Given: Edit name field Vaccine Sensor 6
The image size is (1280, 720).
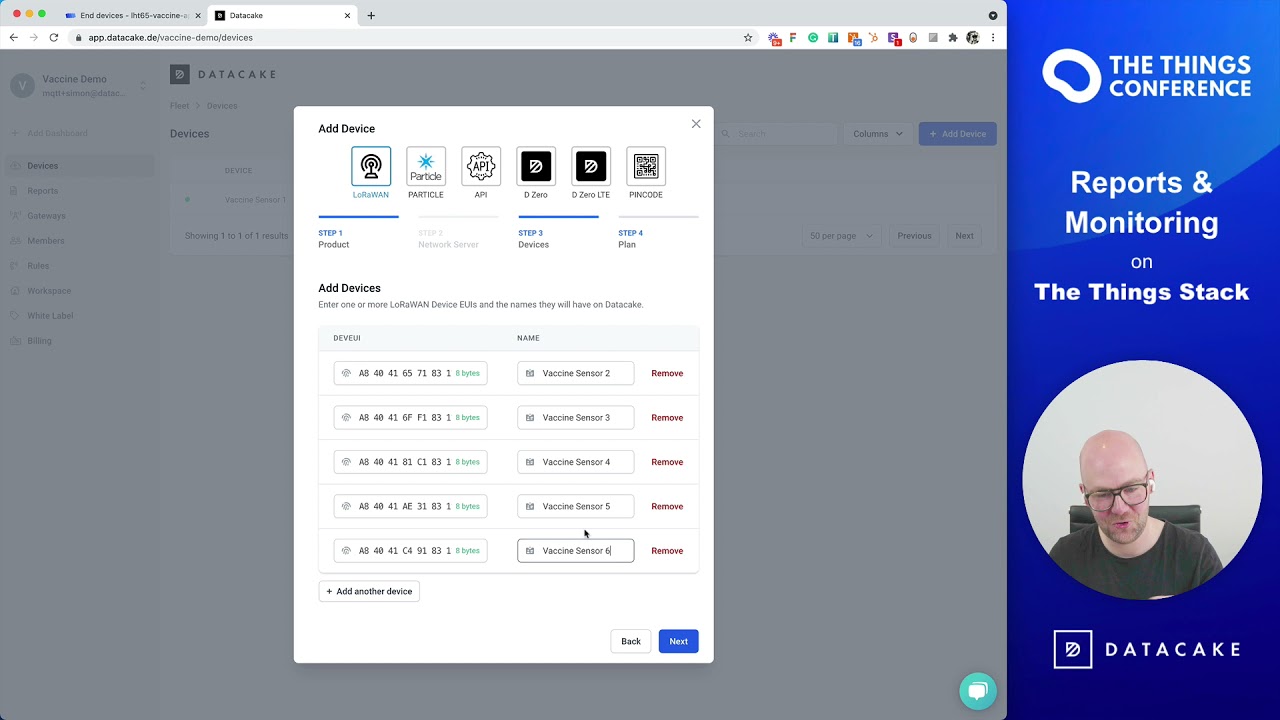Looking at the screenshot, I should (x=575, y=551).
